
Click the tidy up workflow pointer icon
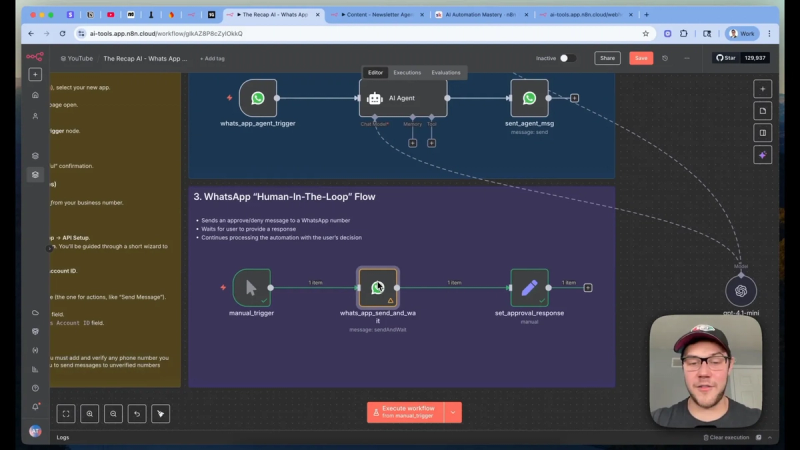pyautogui.click(x=161, y=414)
